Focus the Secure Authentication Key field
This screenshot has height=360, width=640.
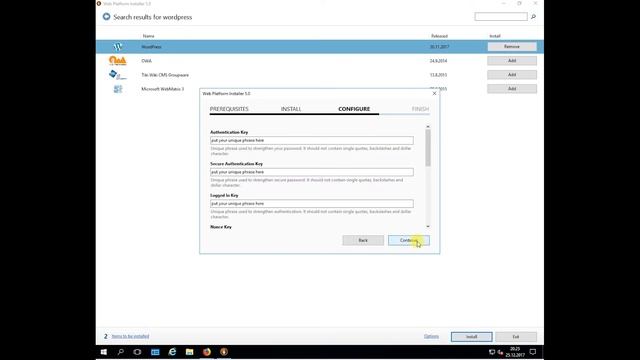pyautogui.click(x=312, y=172)
